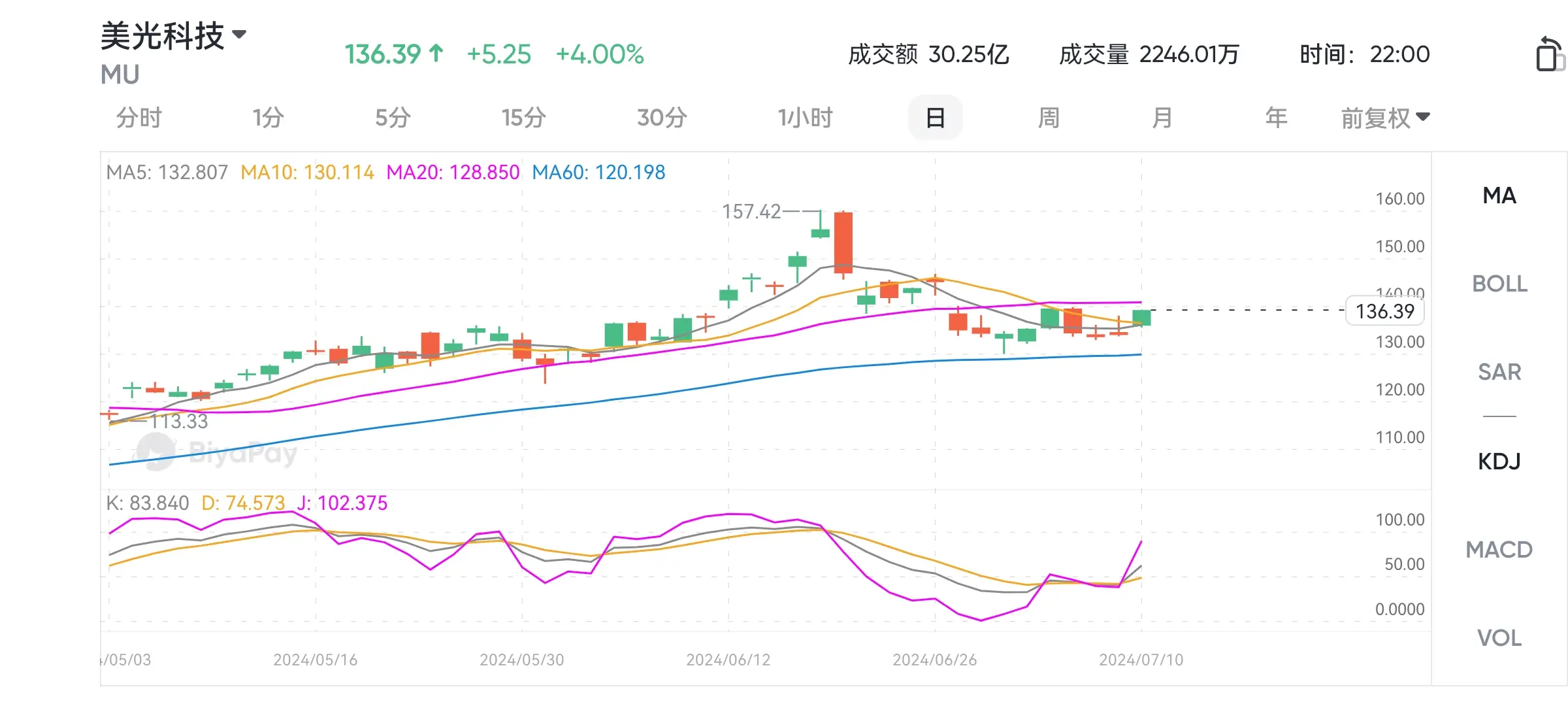Select the 5分 timeframe tab
The height and width of the screenshot is (706, 1568).
(x=393, y=118)
